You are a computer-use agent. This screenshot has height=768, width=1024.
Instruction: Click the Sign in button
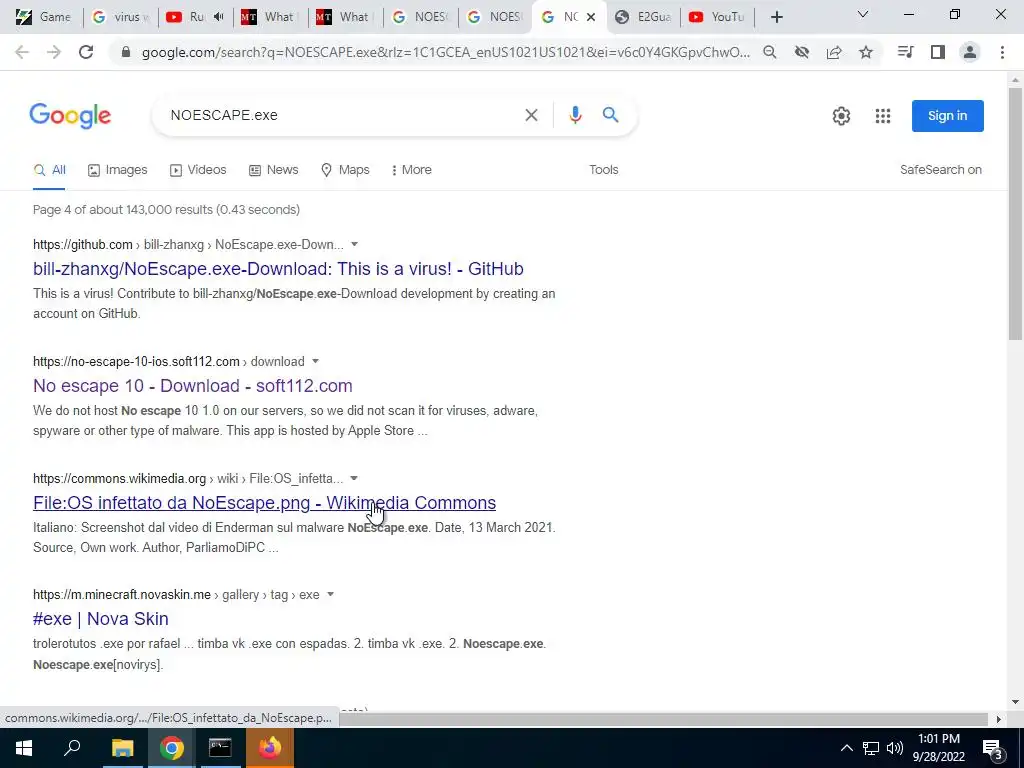coord(948,116)
